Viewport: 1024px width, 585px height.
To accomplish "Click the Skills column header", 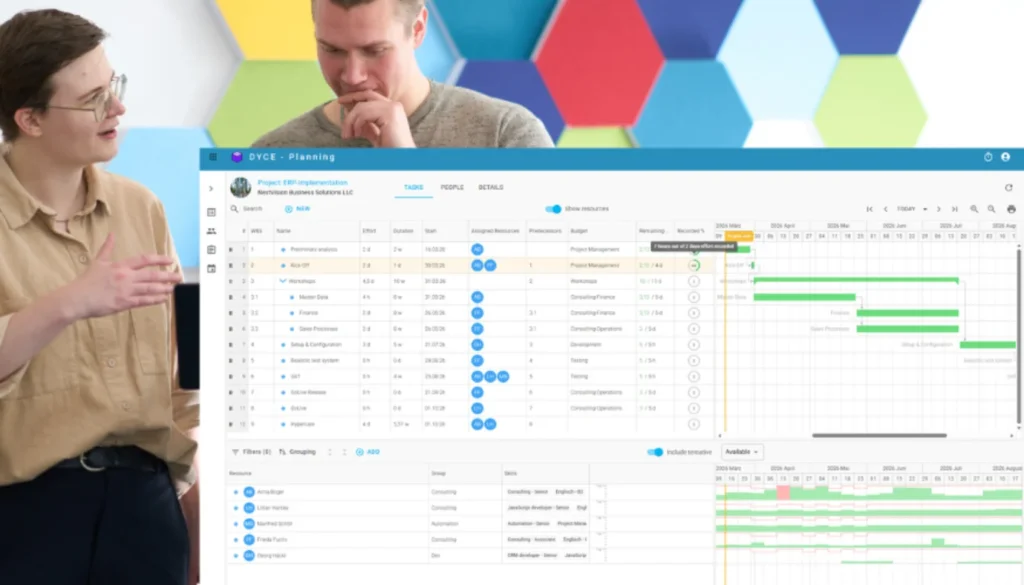I will click(511, 473).
